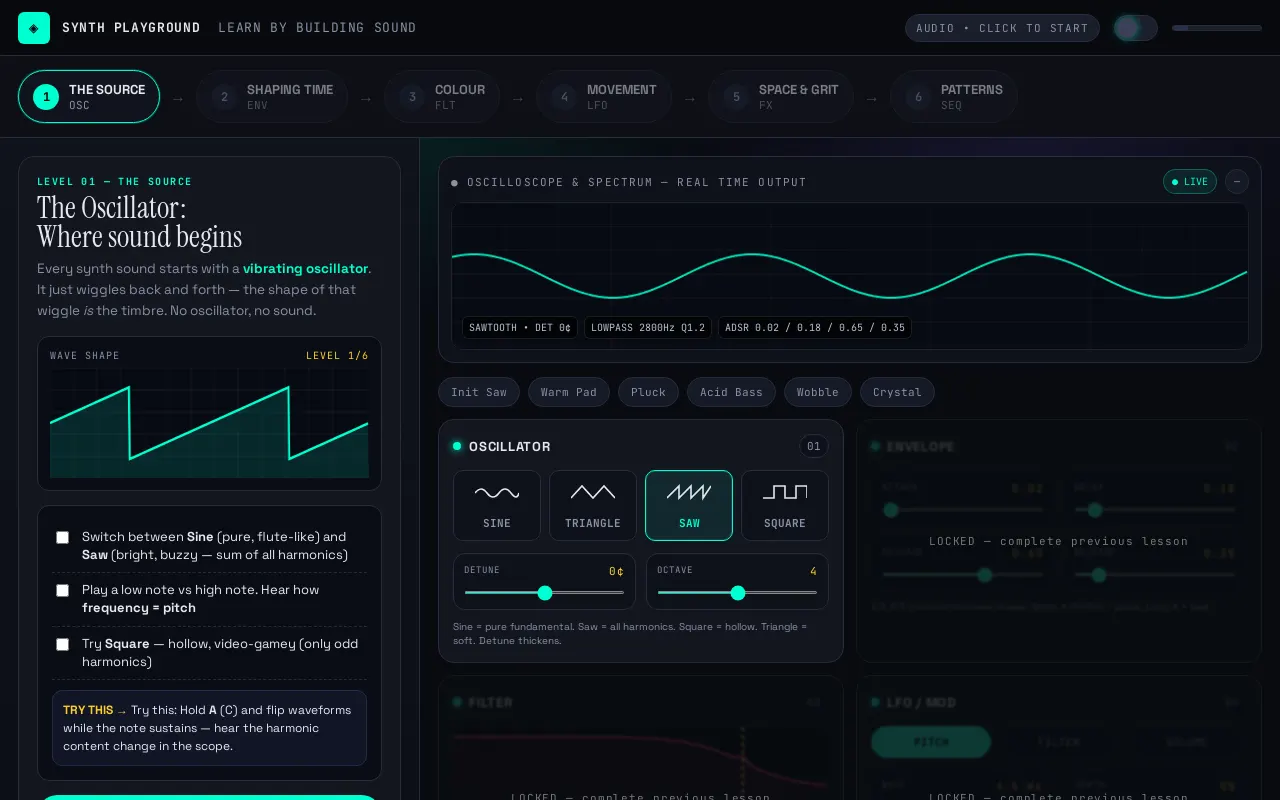Click the Wave Shape preview display
The image size is (1280, 800).
pos(209,423)
